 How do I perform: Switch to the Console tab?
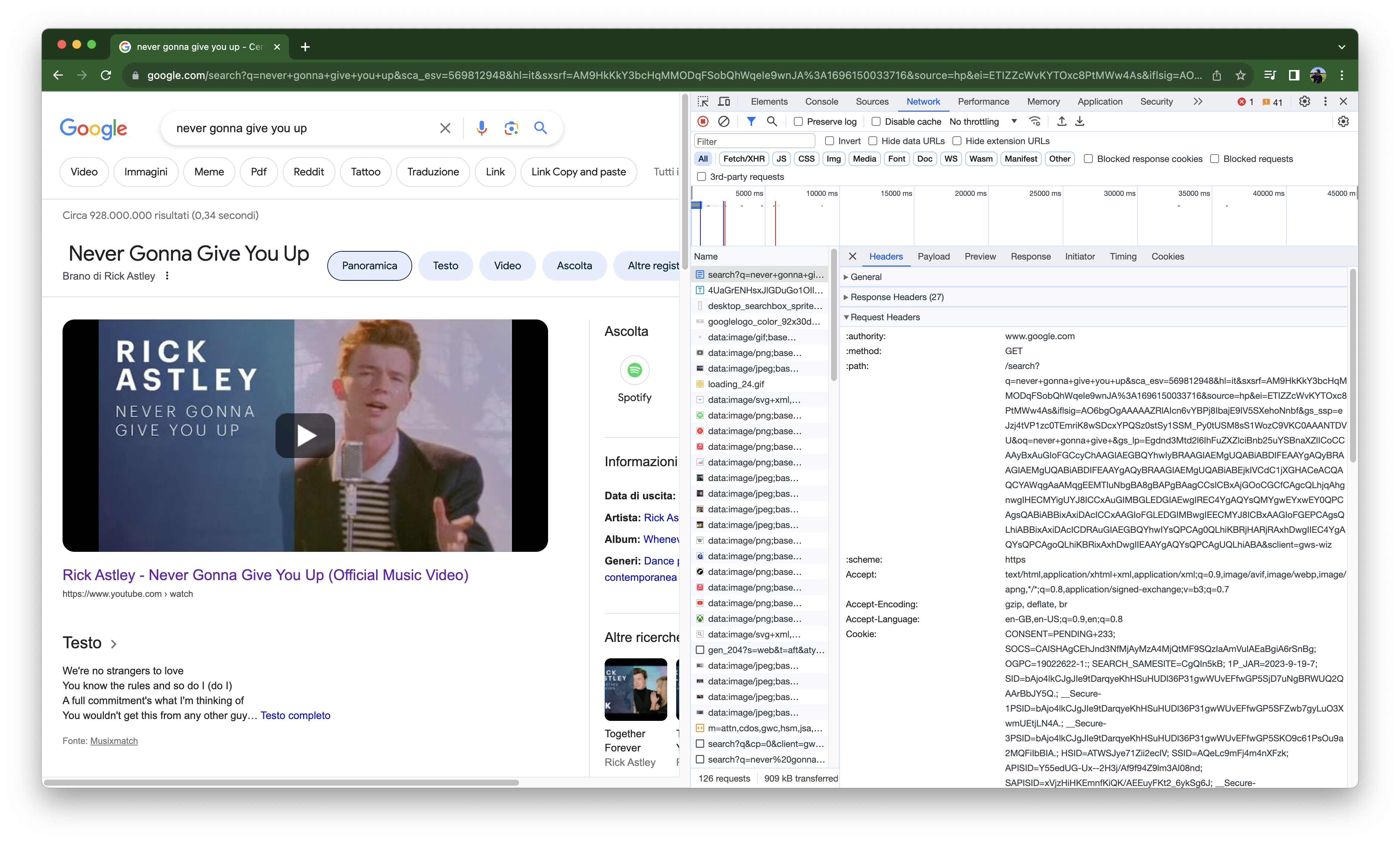click(821, 102)
